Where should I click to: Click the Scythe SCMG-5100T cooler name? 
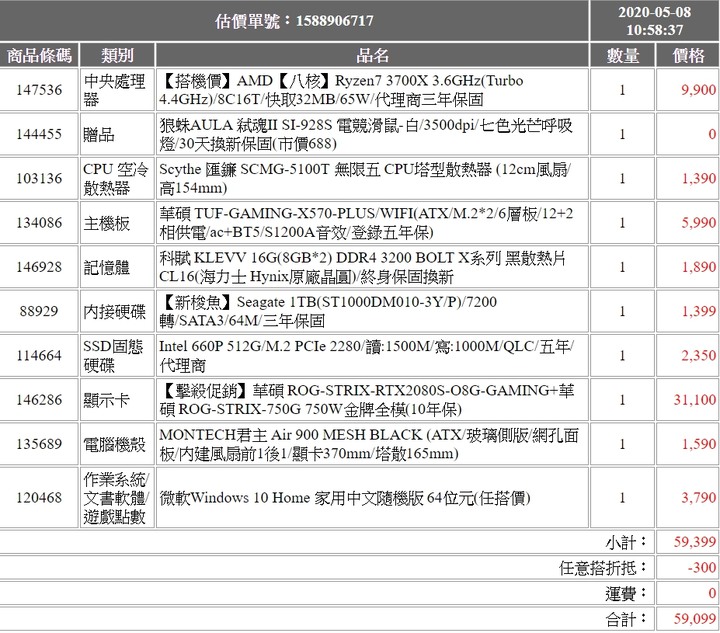tap(365, 179)
